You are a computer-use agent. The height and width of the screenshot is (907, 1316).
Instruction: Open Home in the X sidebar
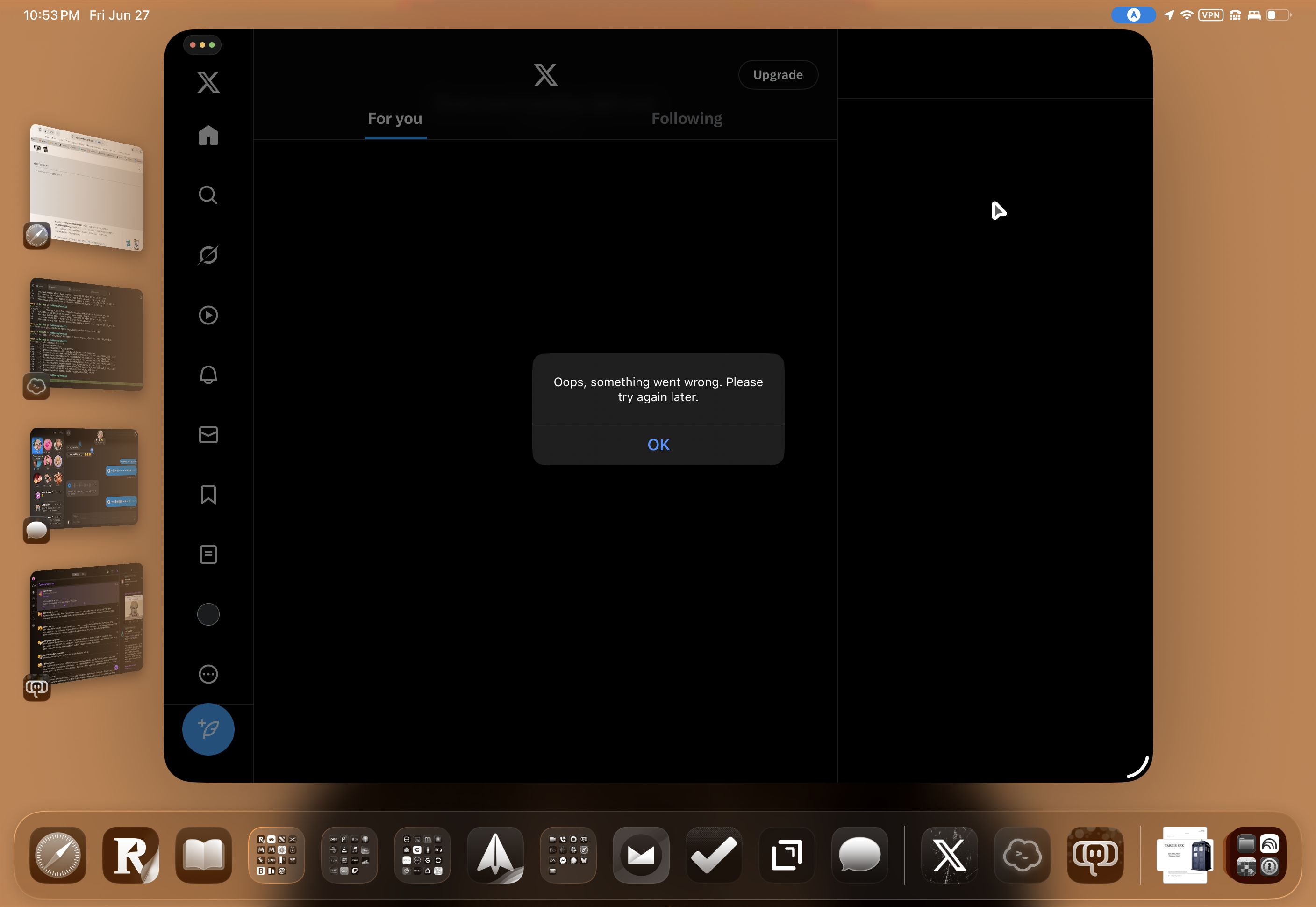point(208,135)
